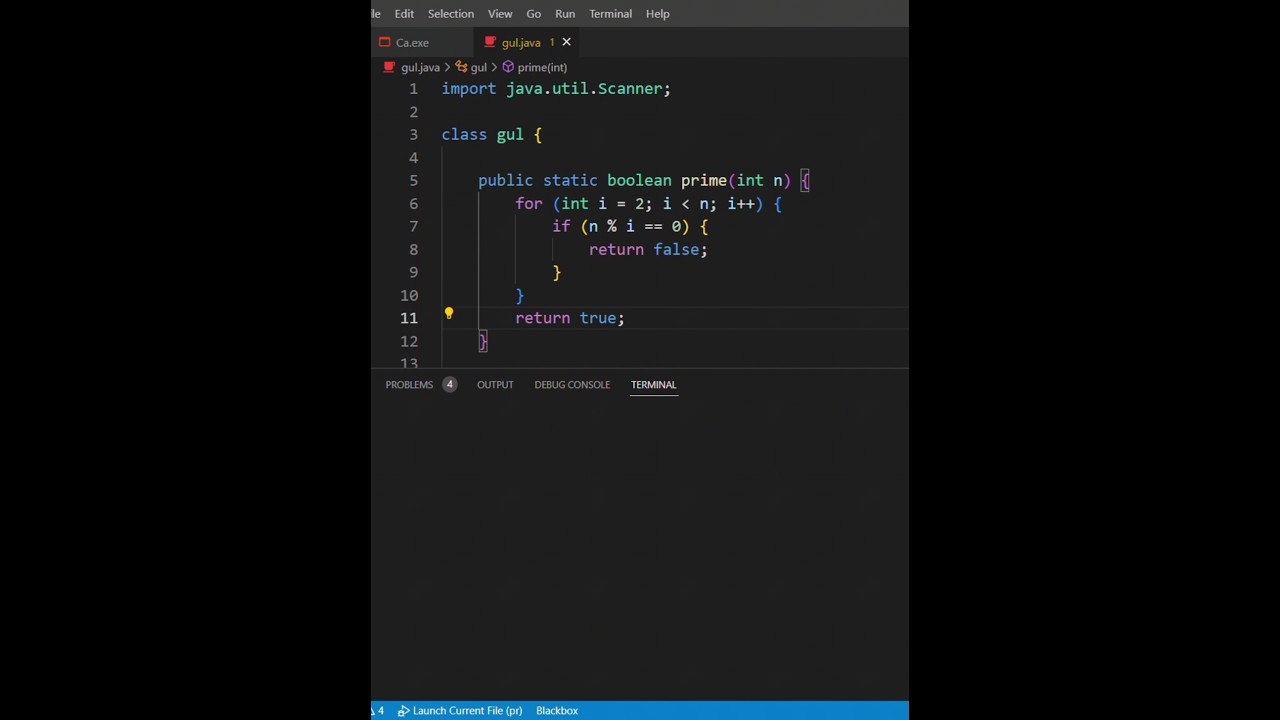Open the Help menu
Image resolution: width=1280 pixels, height=720 pixels.
tap(657, 14)
